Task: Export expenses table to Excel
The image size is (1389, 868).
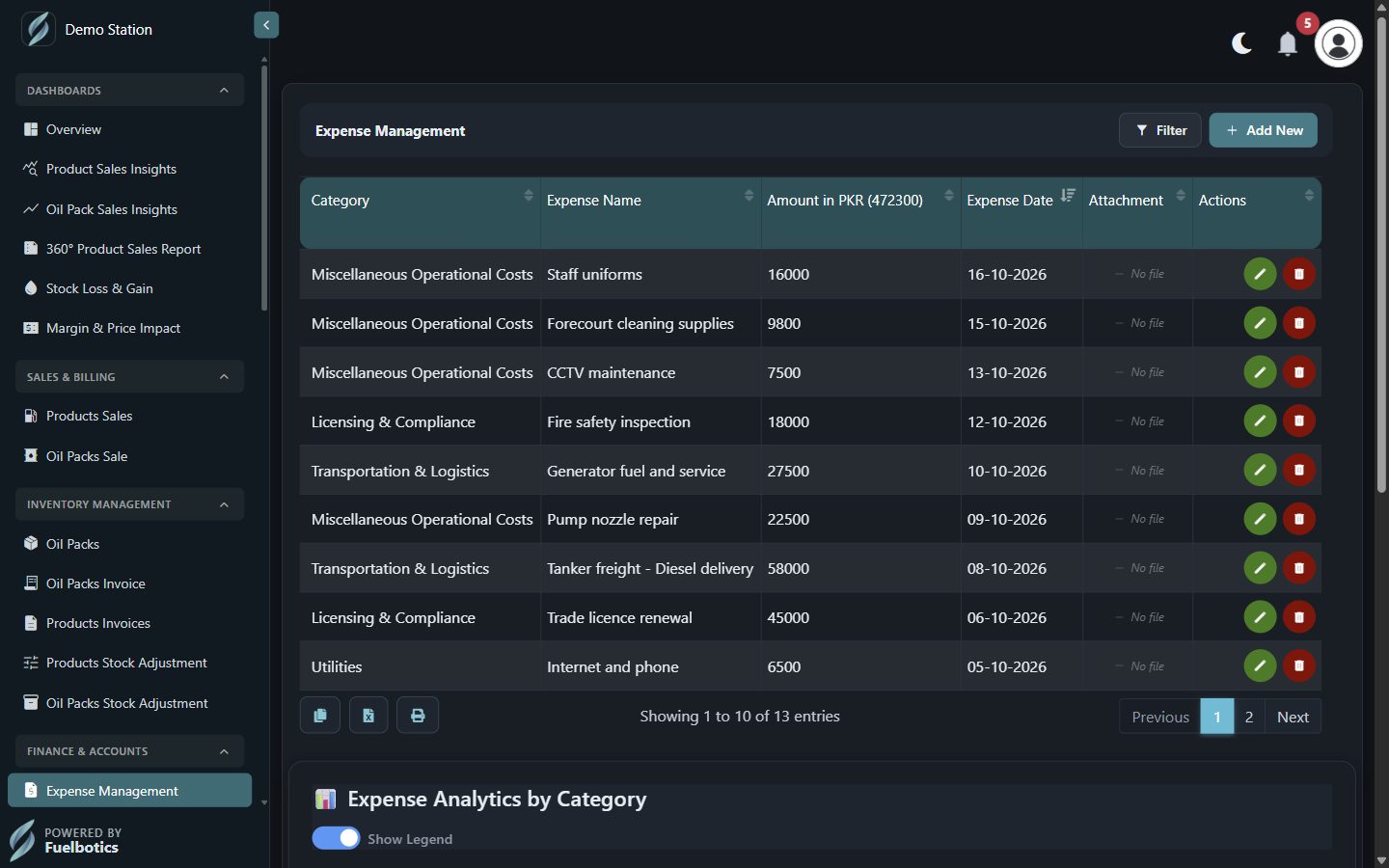Action: coord(368,716)
